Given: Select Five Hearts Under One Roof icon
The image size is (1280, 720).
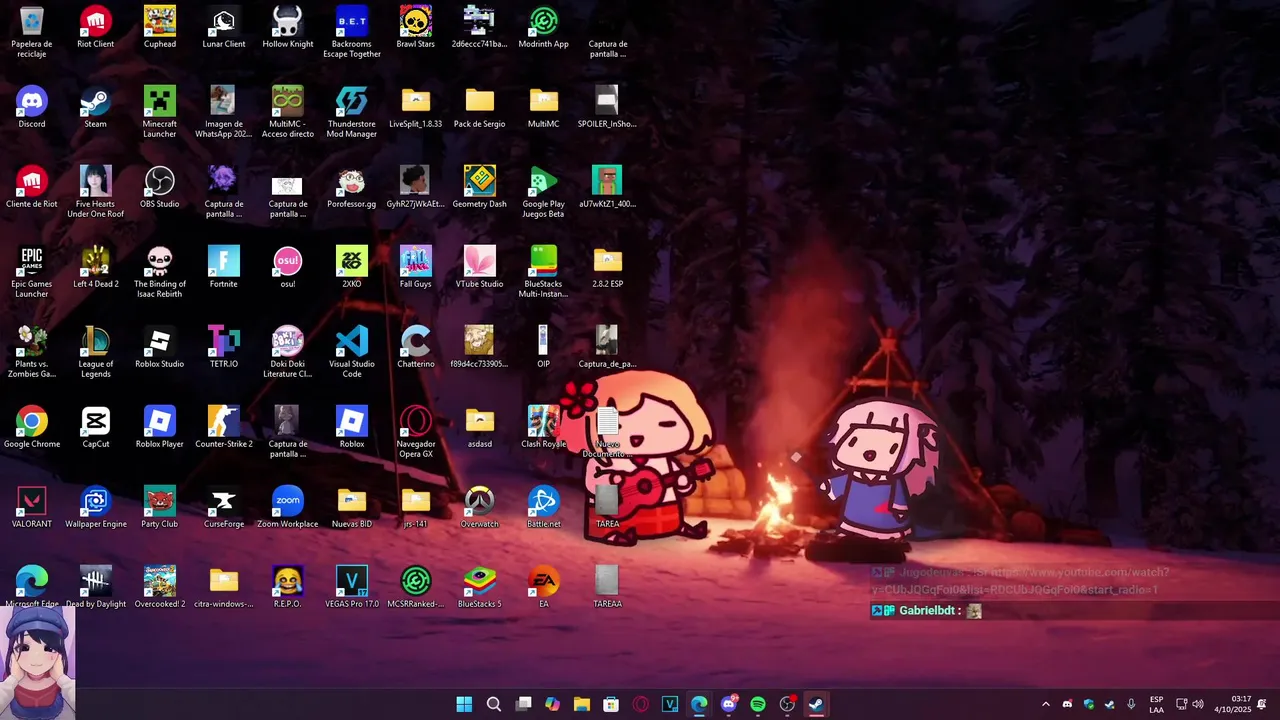Looking at the screenshot, I should [x=96, y=191].
